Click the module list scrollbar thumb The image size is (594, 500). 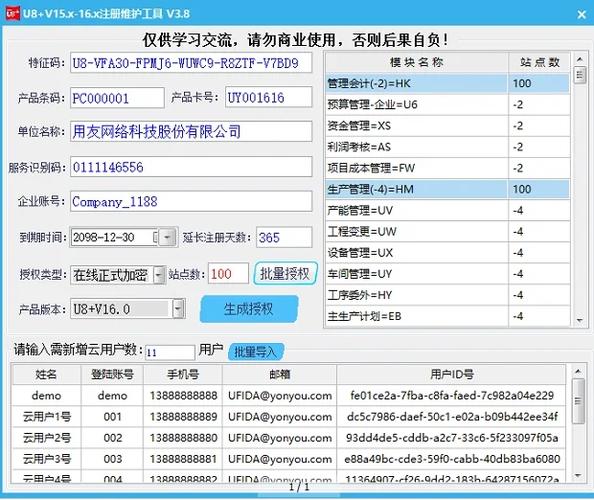tap(580, 75)
